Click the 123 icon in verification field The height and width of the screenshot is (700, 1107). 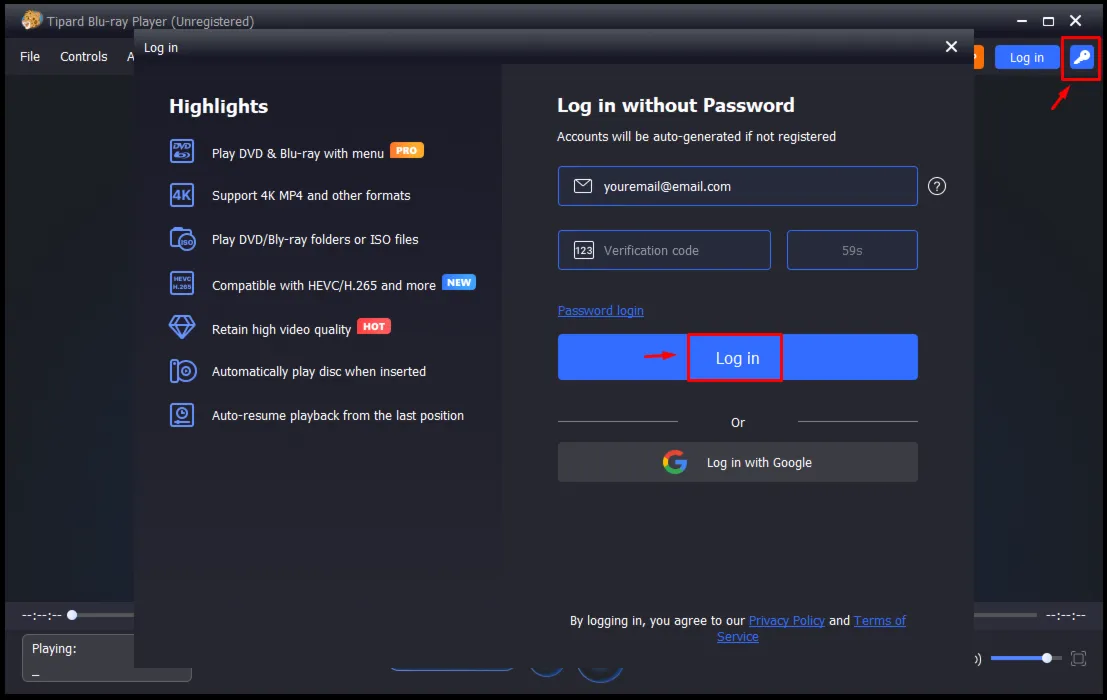click(x=584, y=250)
